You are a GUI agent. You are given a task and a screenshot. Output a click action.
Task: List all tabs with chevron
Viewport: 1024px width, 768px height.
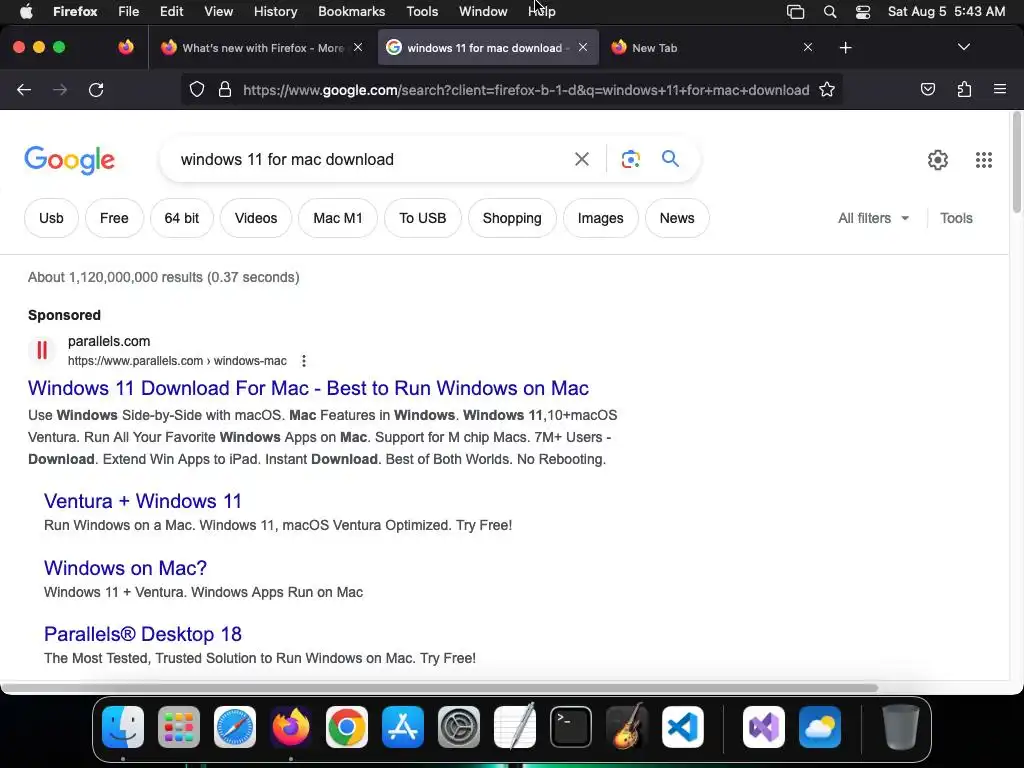click(x=963, y=47)
